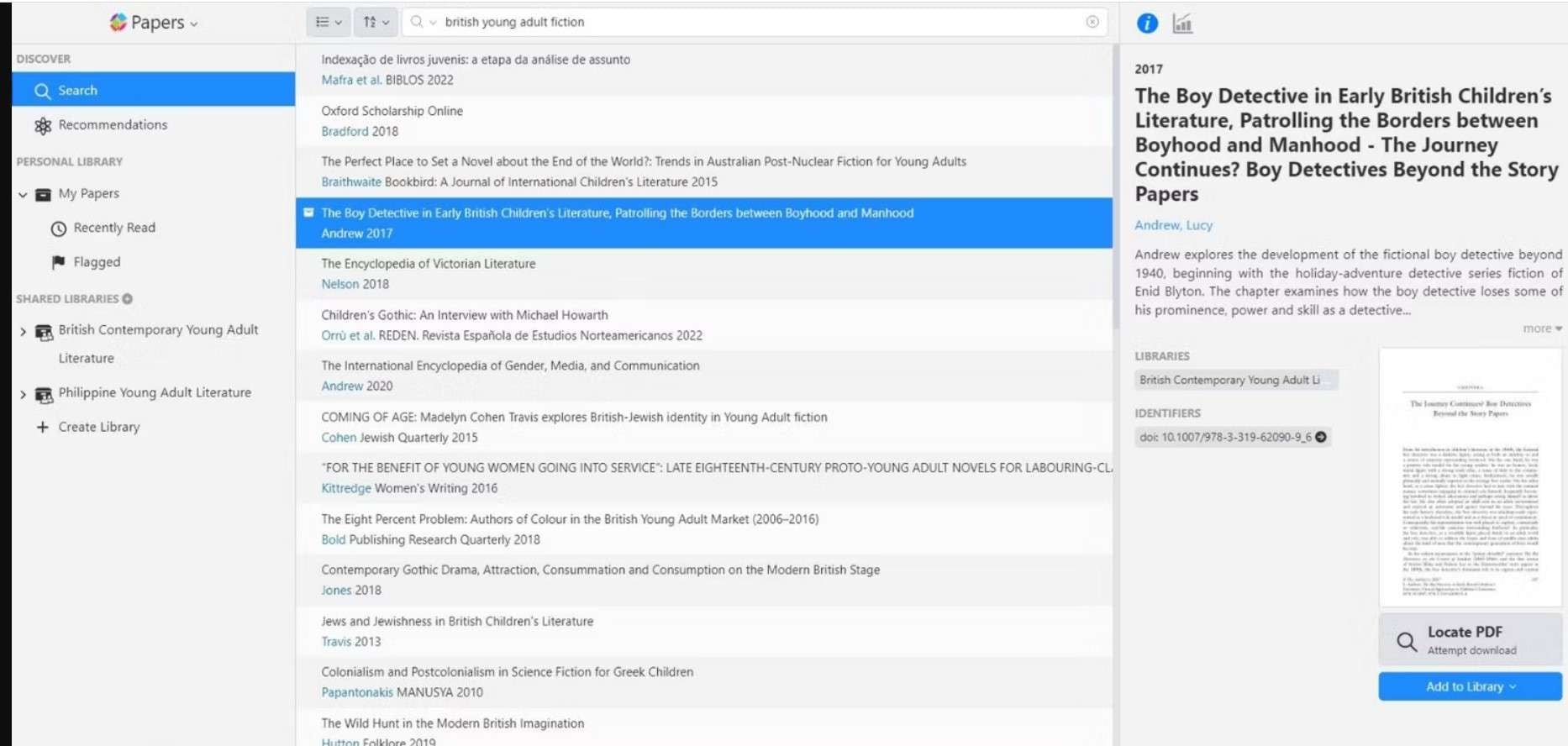Screen dimensions: 1568x746
Task: Click the PDF first page thumbnail
Action: tap(1470, 477)
